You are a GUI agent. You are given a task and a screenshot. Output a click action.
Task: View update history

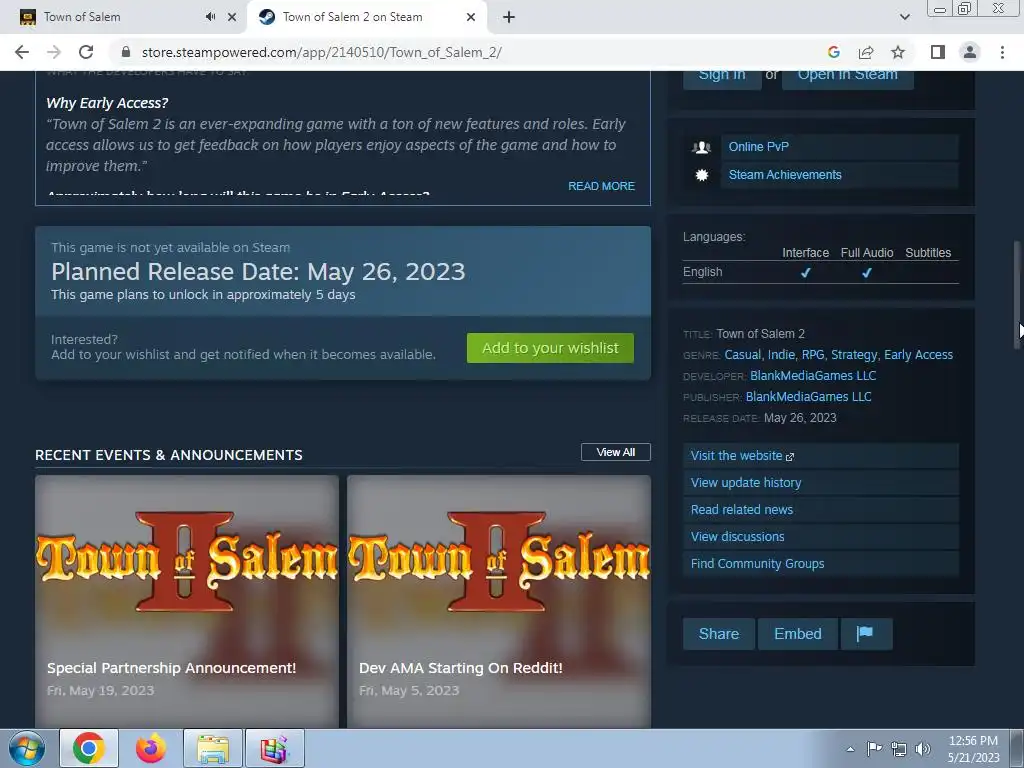coord(820,483)
